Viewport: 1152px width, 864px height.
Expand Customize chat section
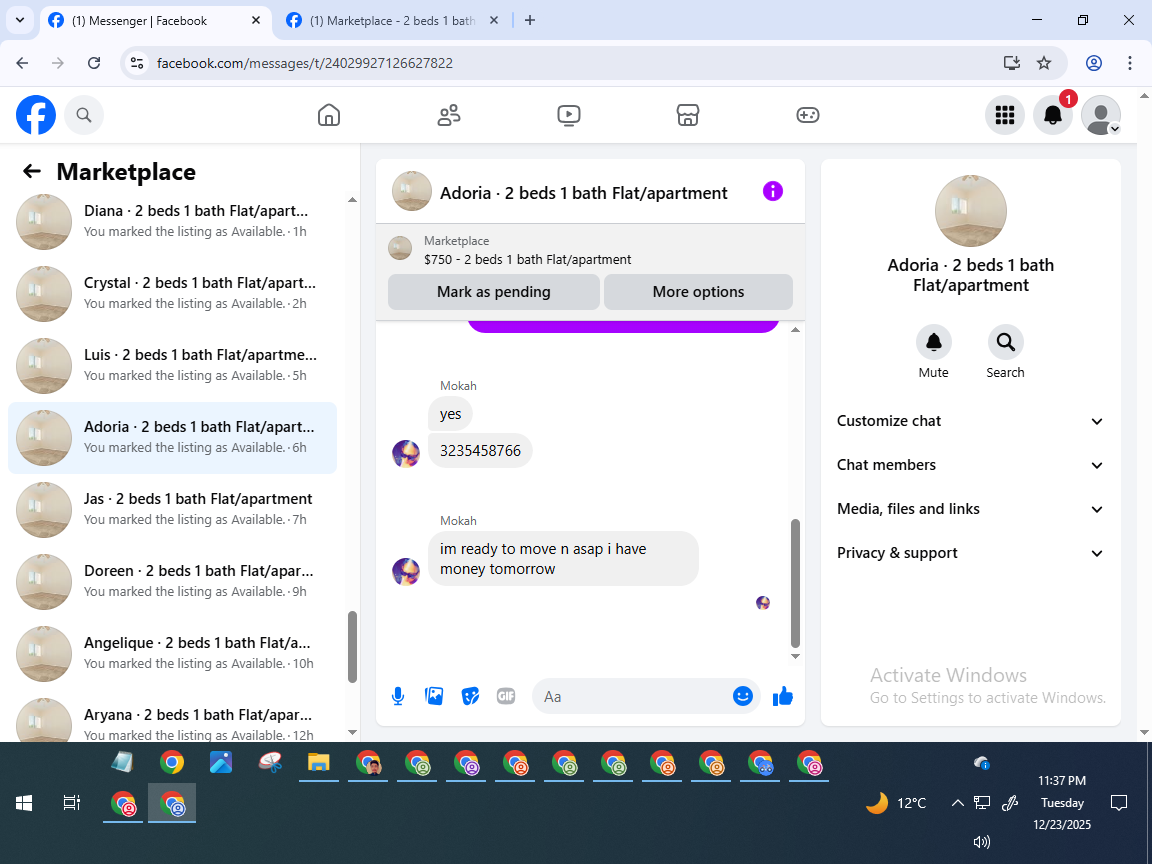click(x=971, y=421)
